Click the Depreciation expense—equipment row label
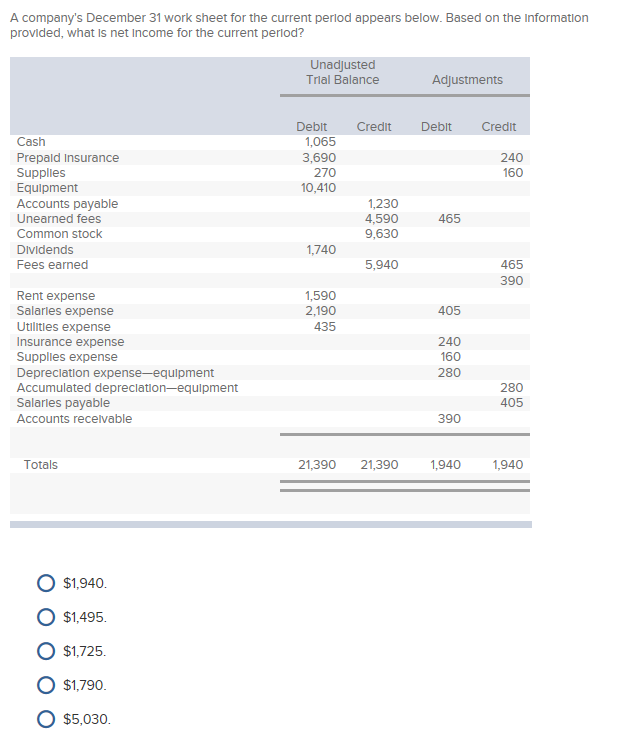Screen dimensions: 621x749 pyautogui.click(x=115, y=373)
